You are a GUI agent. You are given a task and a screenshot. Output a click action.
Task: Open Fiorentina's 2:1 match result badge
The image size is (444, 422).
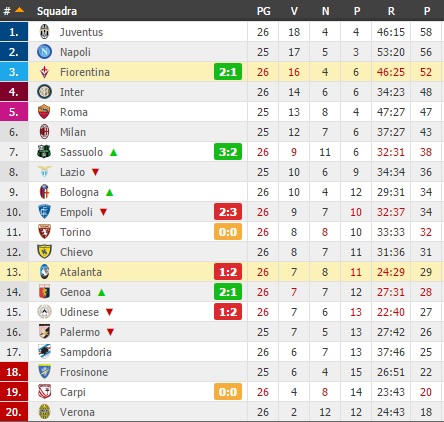[228, 72]
